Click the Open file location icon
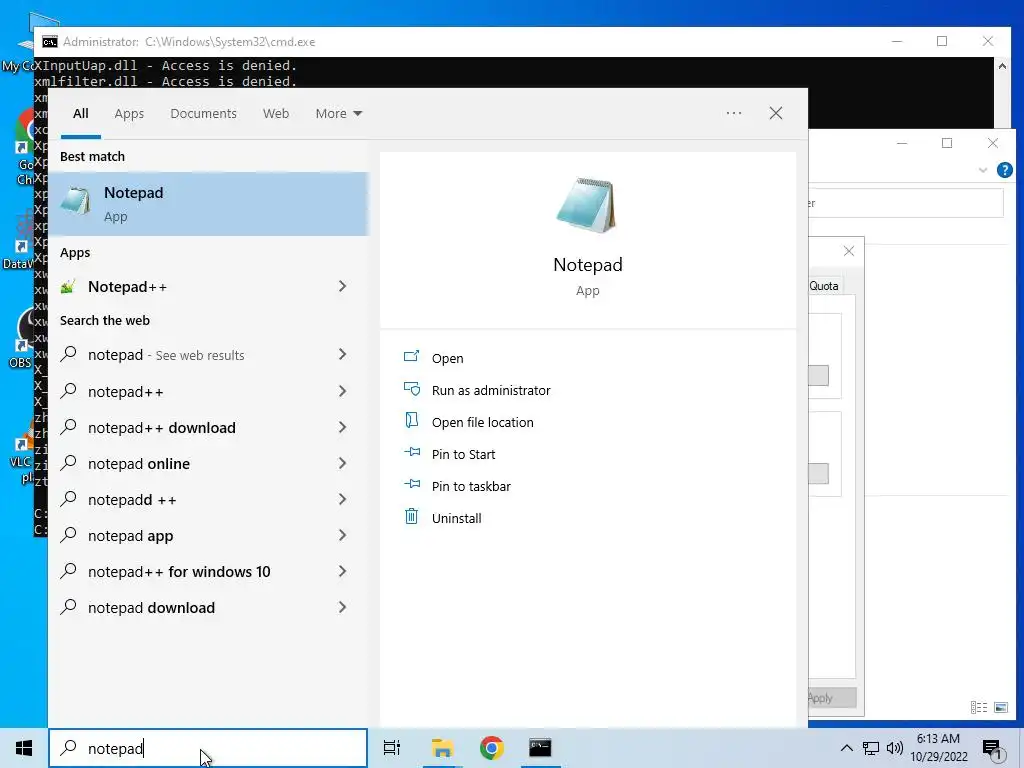 (411, 420)
